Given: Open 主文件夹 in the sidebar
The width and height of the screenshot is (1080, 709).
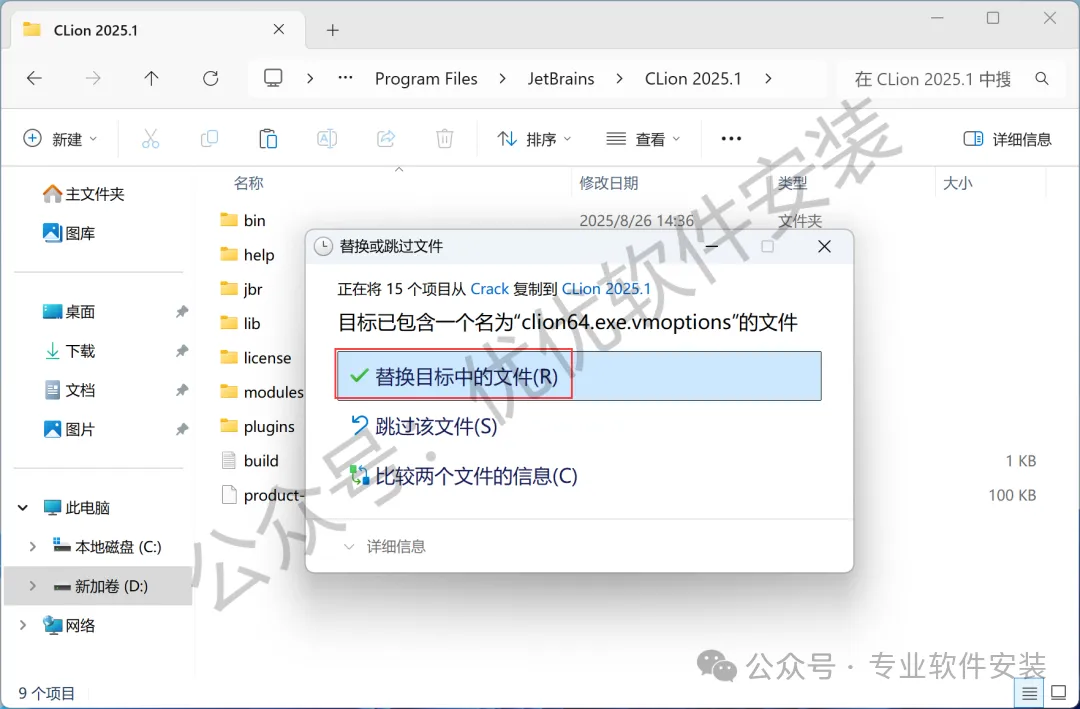Looking at the screenshot, I should (x=84, y=194).
